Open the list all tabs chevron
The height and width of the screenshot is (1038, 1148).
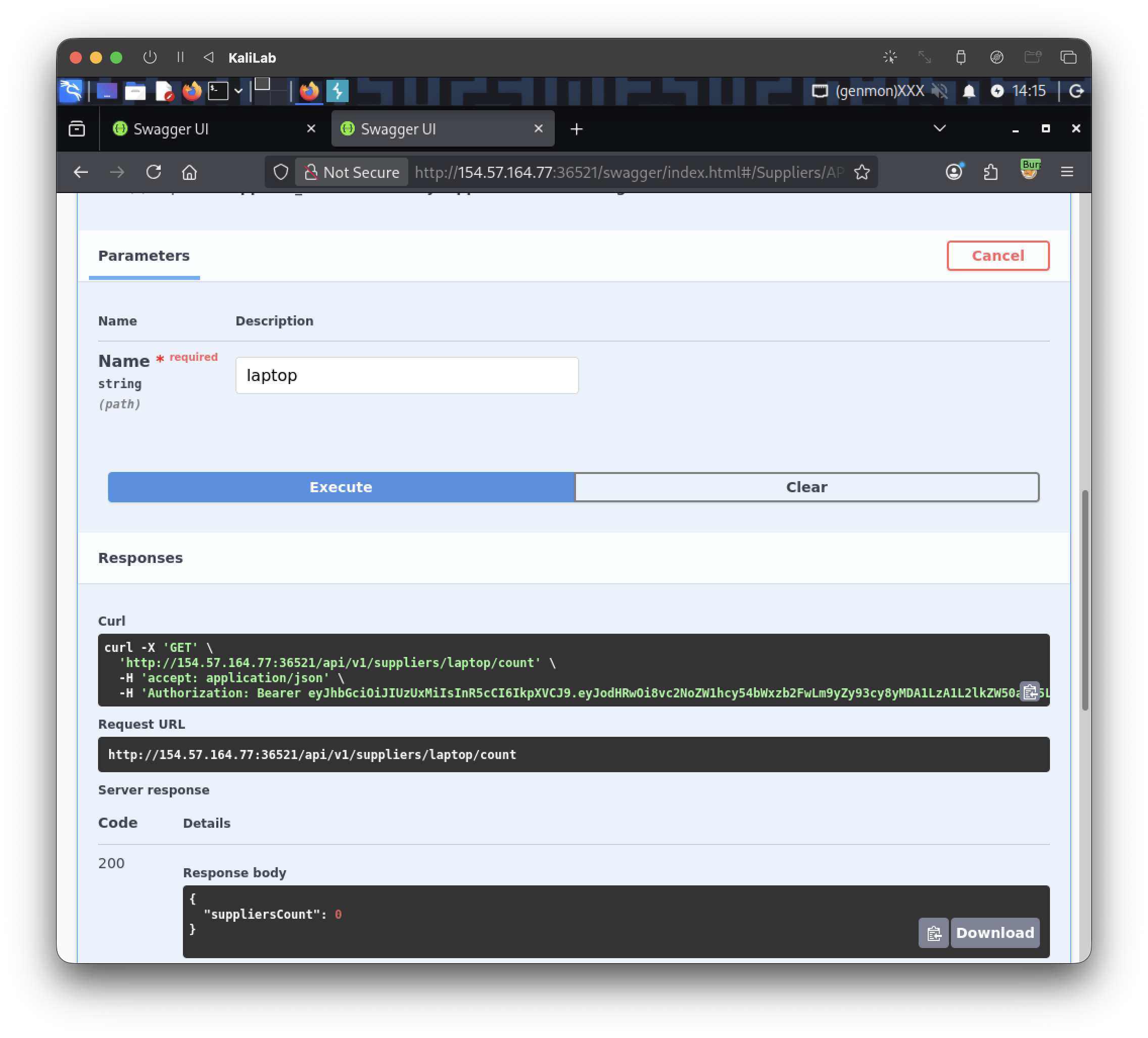point(940,129)
